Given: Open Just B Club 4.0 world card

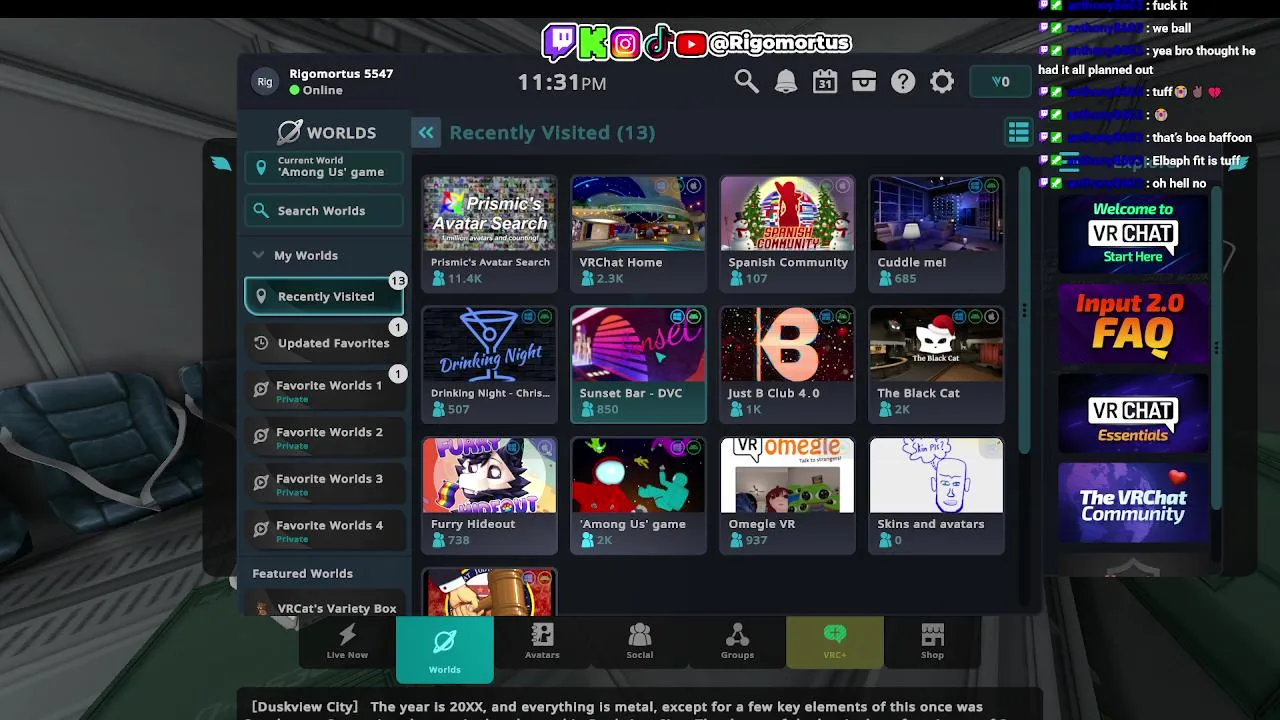Looking at the screenshot, I should coord(787,364).
